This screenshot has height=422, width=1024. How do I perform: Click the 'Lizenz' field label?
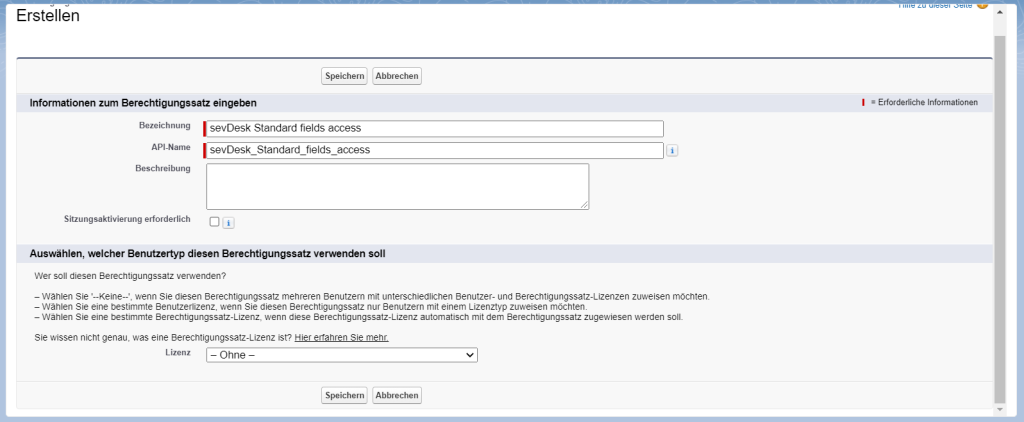(x=177, y=353)
